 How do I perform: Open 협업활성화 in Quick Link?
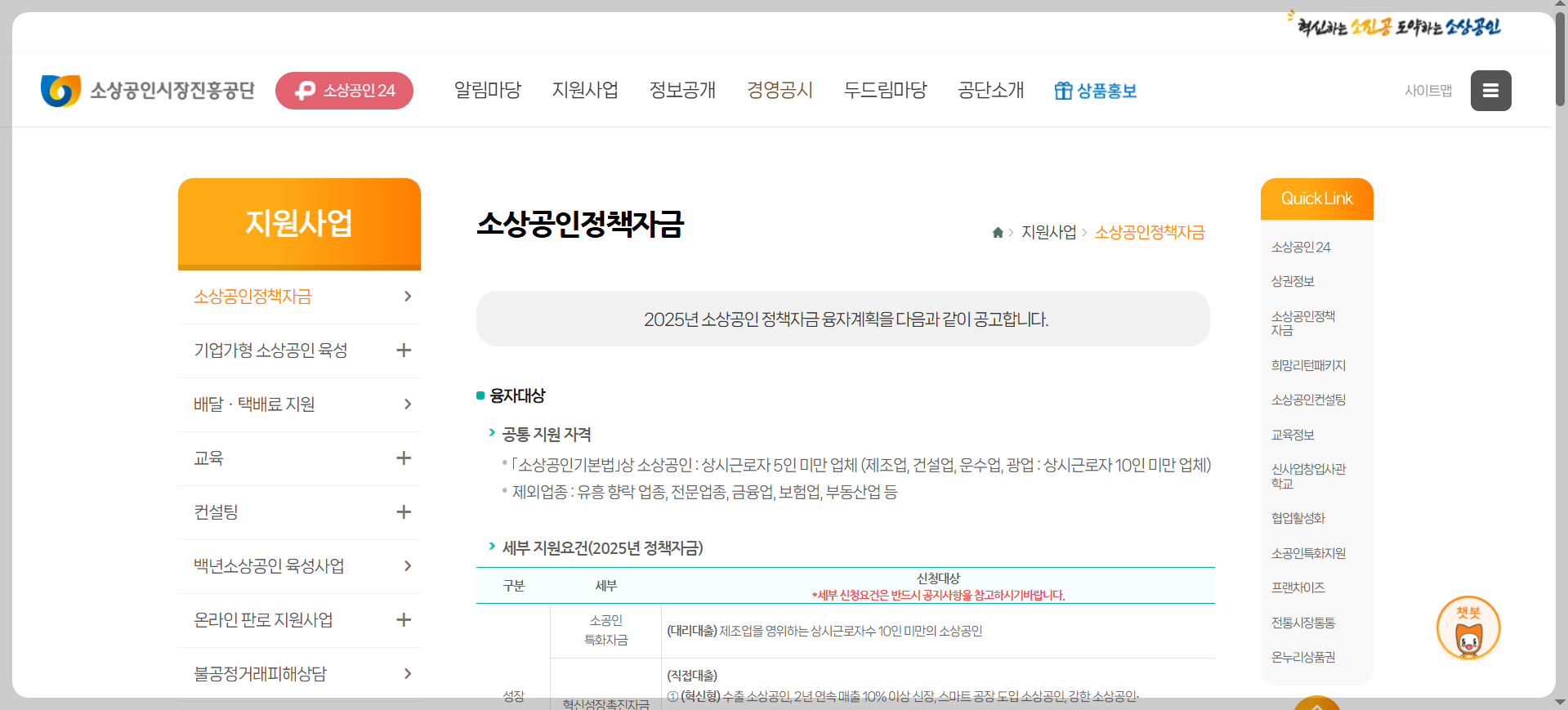1298,518
